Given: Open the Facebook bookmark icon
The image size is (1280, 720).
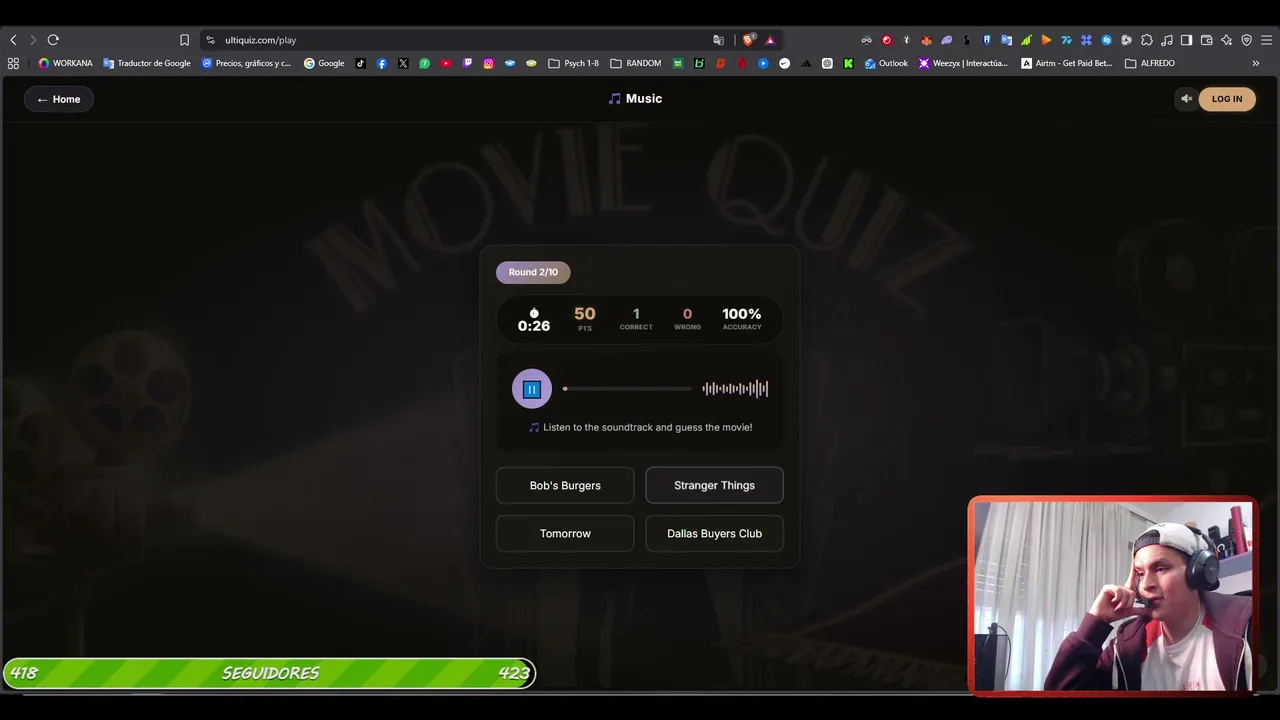Looking at the screenshot, I should click(382, 63).
